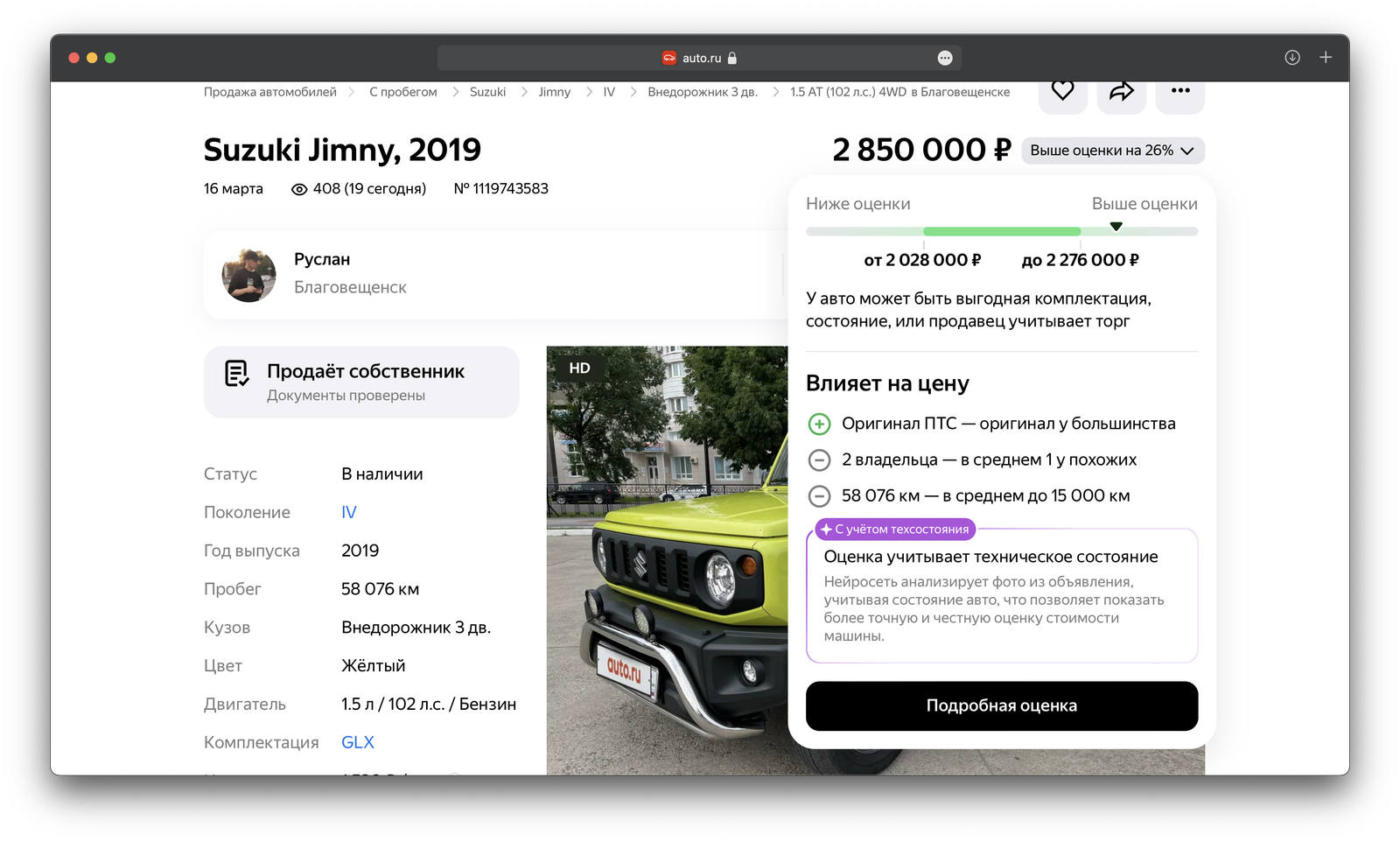Click the green plus icon for Оригинал ПТС

pos(819,425)
